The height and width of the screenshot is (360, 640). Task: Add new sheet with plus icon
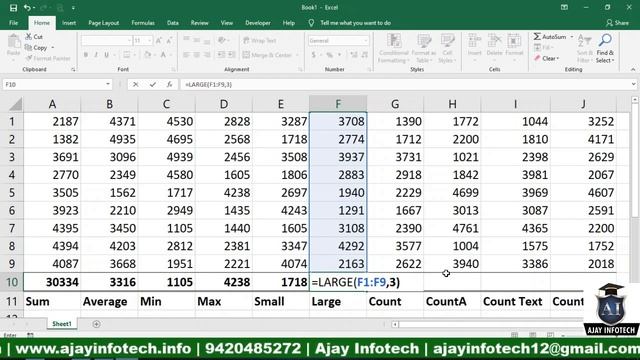(x=96, y=324)
